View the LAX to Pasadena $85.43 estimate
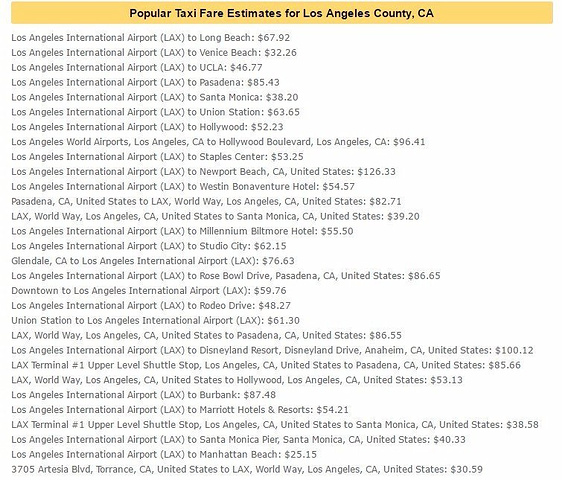562x480 pixels. click(x=145, y=82)
